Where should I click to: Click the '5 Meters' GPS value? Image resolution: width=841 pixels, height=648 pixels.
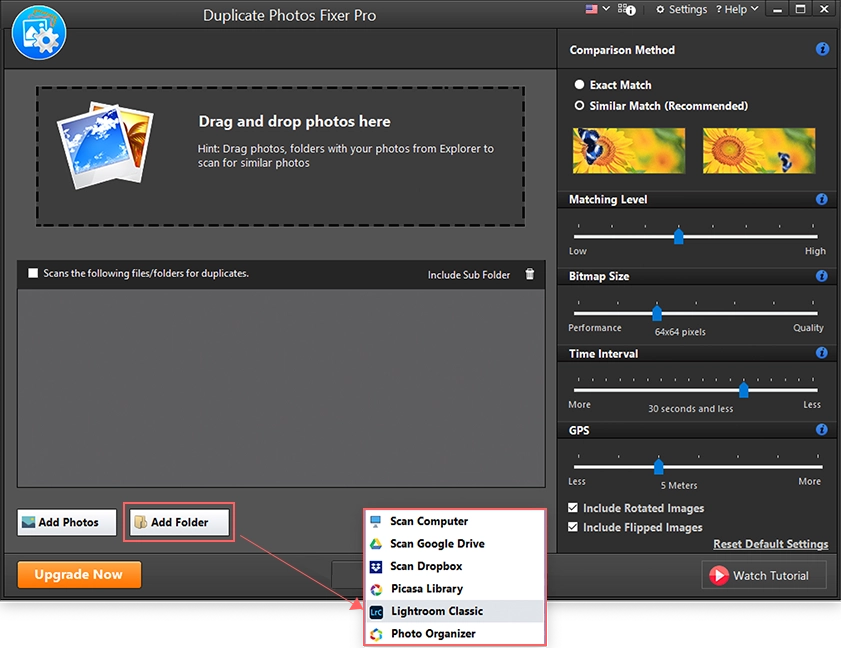(679, 485)
